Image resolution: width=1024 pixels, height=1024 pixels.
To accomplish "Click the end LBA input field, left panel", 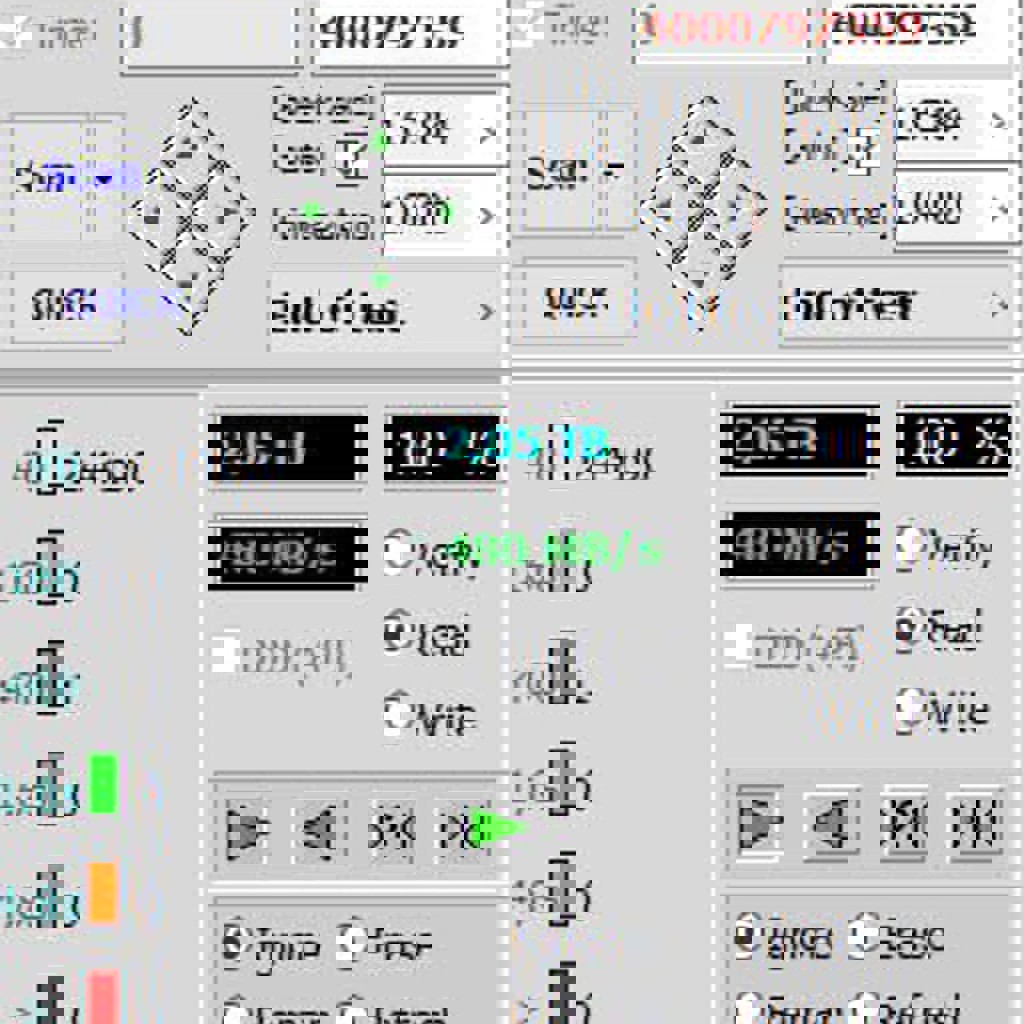I will pyautogui.click(x=405, y=34).
